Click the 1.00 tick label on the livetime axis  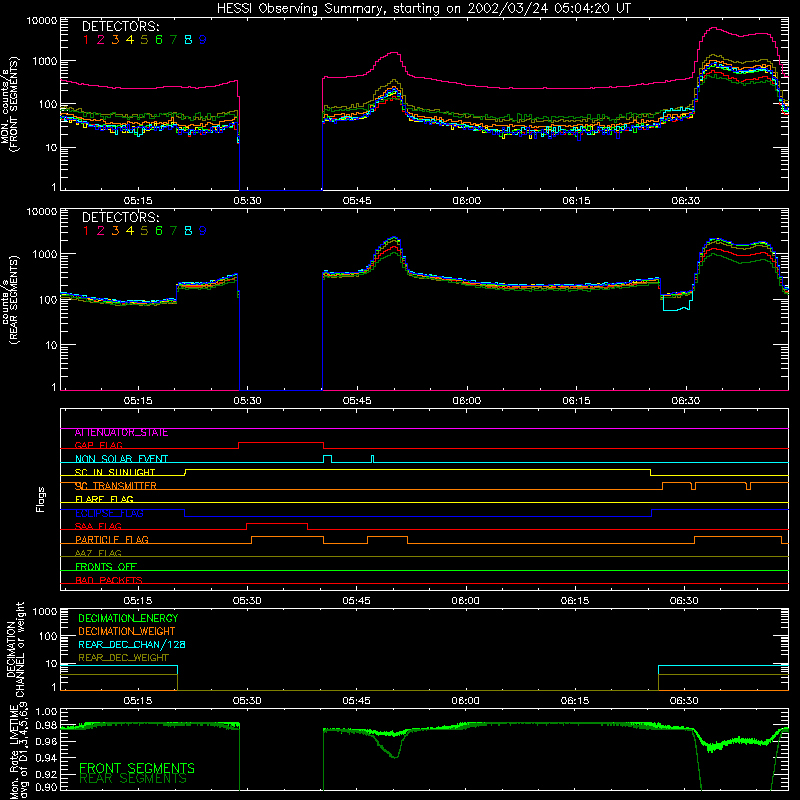47,712
